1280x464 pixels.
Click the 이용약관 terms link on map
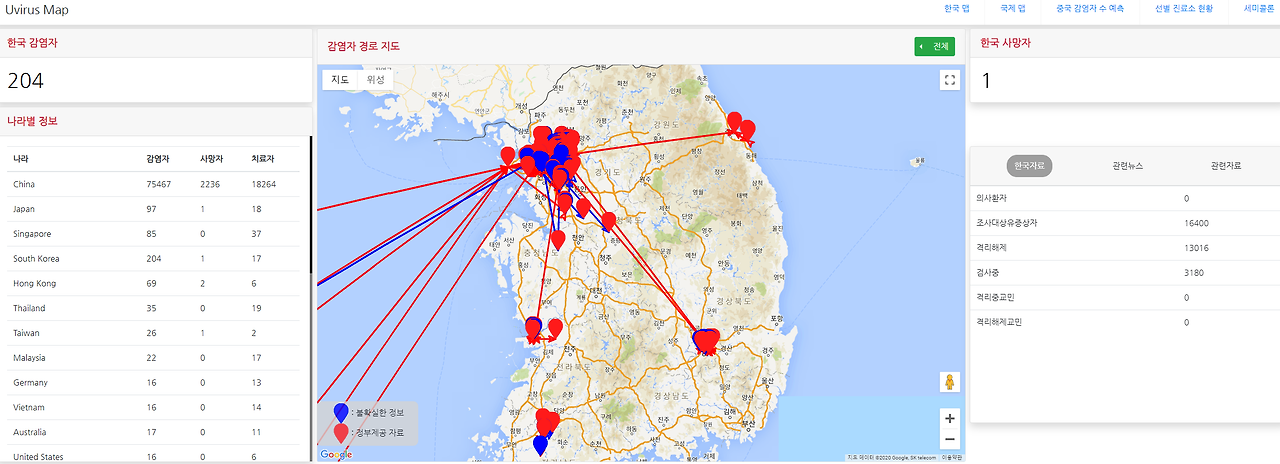point(952,457)
